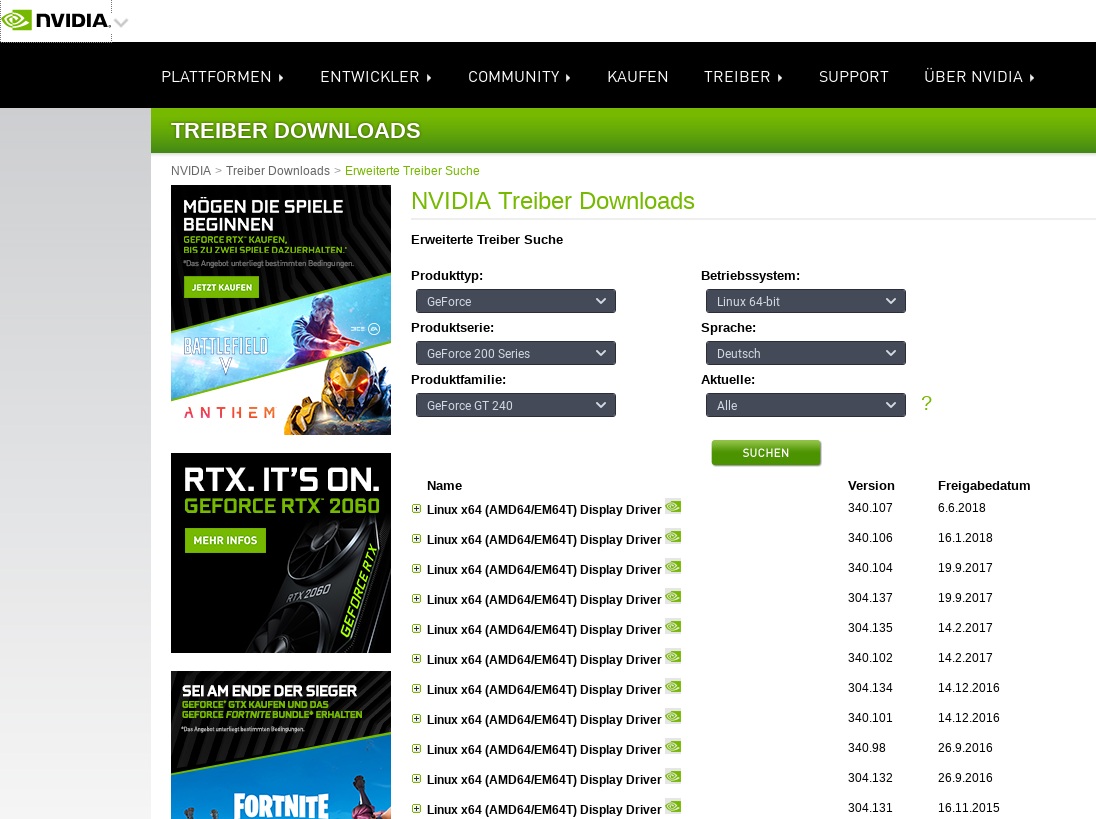The image size is (1096, 819).
Task: Expand driver row version 340.106
Action: [x=417, y=539]
